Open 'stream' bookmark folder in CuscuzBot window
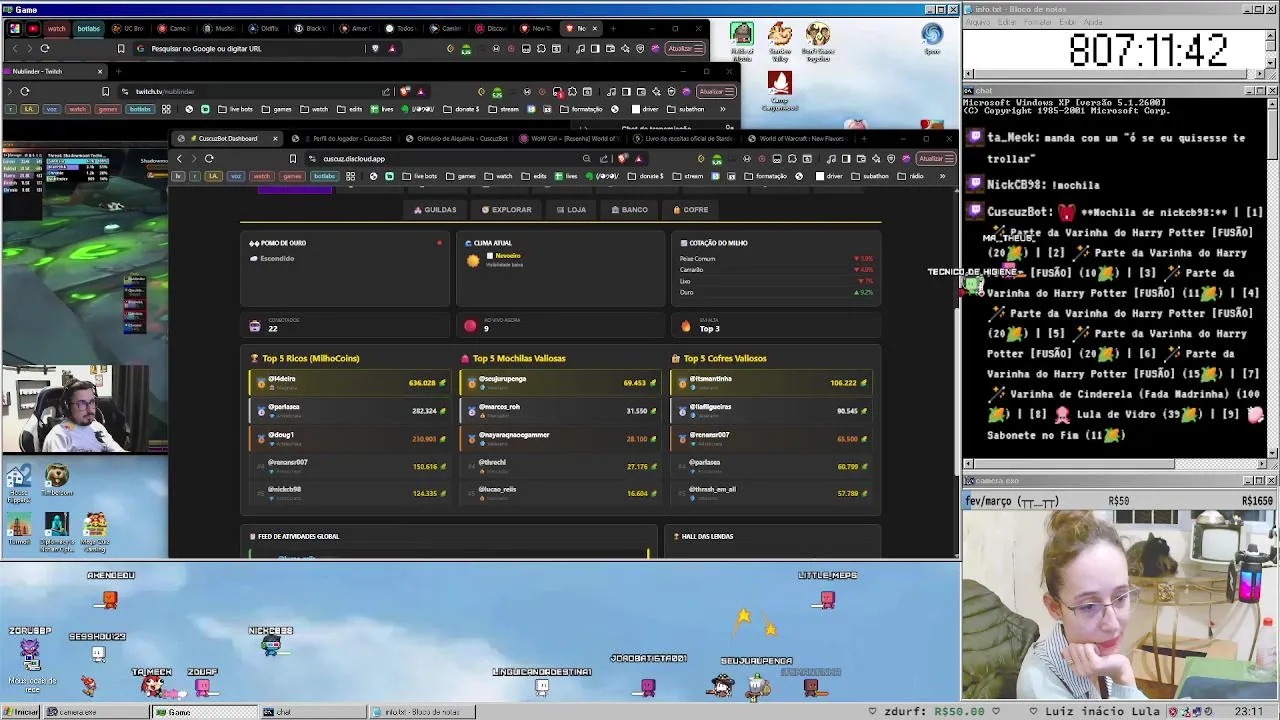This screenshot has width=1280, height=720. (x=689, y=176)
